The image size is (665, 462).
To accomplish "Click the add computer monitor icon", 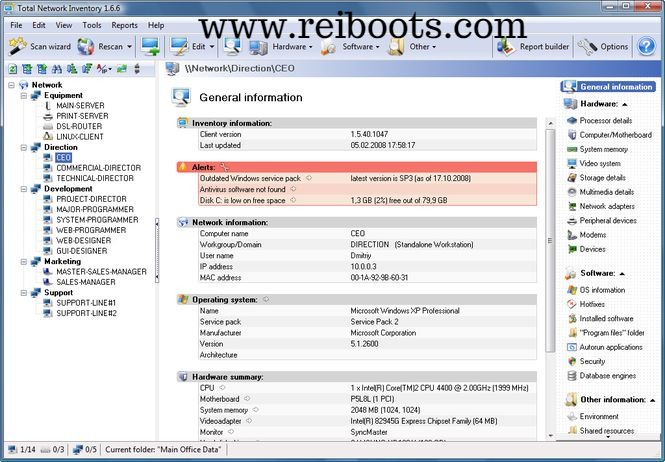I will pos(151,47).
